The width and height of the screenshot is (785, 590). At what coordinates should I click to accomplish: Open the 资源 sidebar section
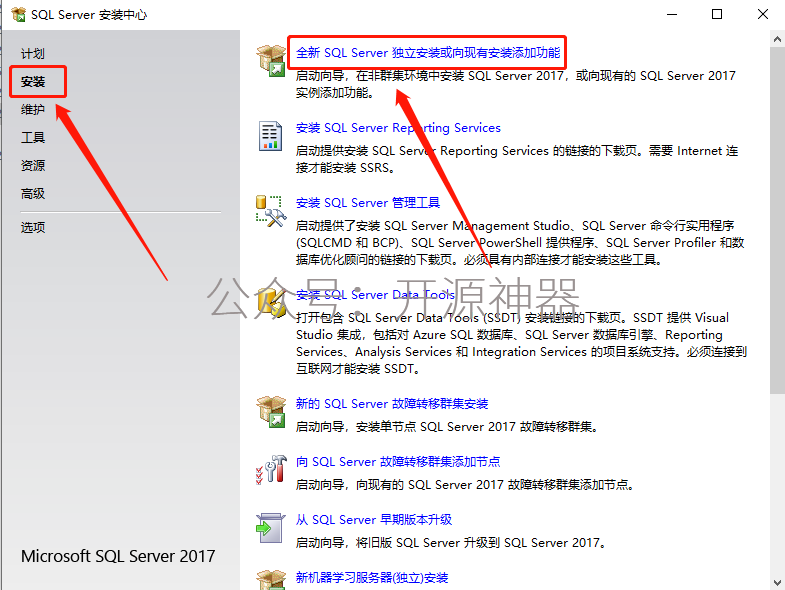tap(33, 165)
